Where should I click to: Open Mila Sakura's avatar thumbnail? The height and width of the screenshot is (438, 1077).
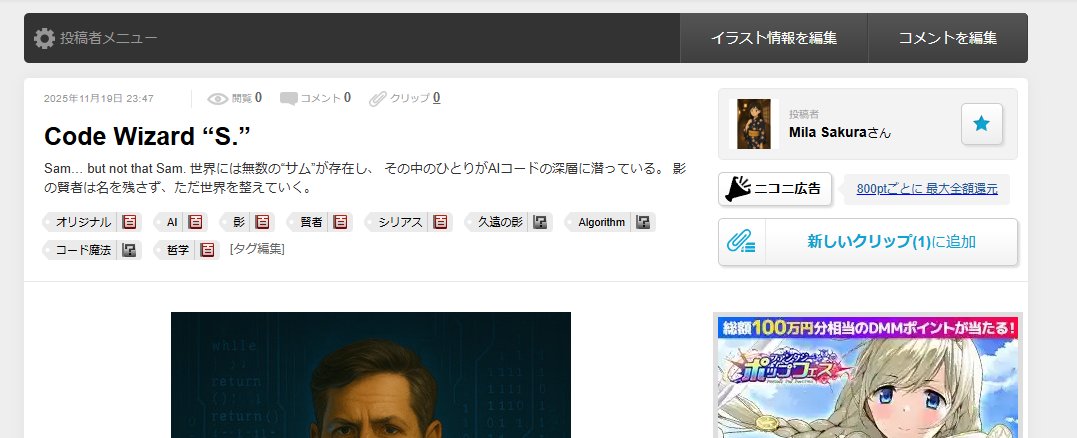753,124
